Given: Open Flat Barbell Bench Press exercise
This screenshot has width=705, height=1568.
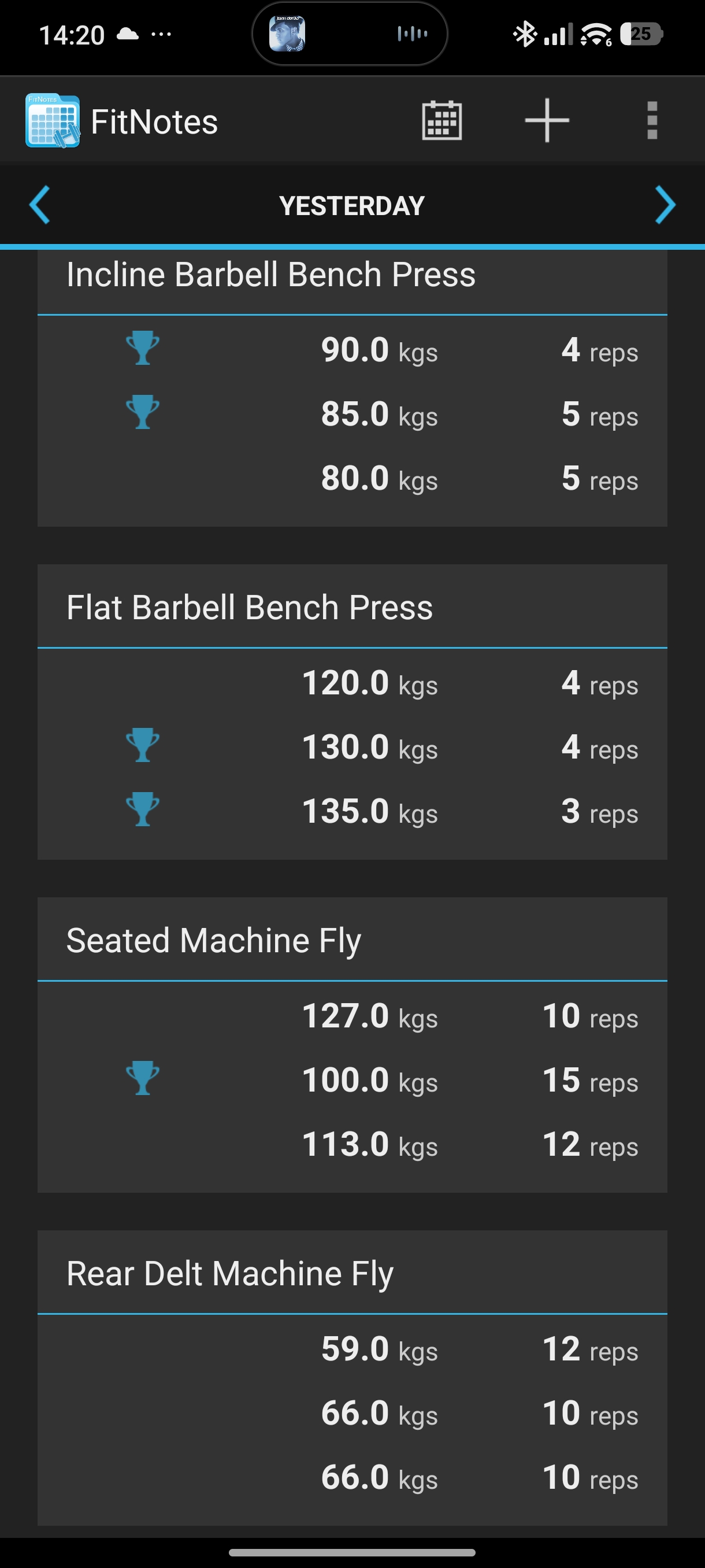Looking at the screenshot, I should tap(250, 608).
